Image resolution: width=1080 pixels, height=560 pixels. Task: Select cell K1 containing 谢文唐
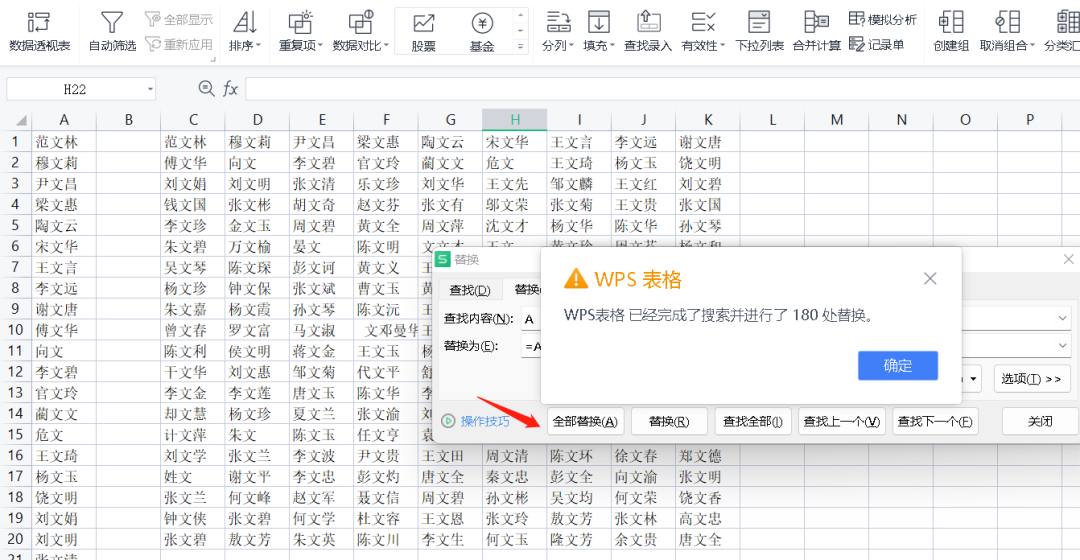tap(707, 142)
